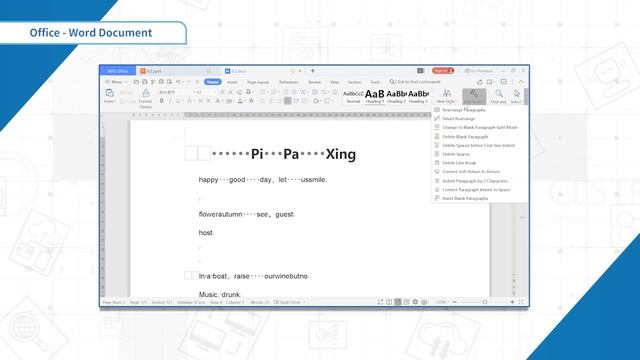The image size is (640, 360).
Task: Toggle Bold formatting
Action: [x=162, y=101]
